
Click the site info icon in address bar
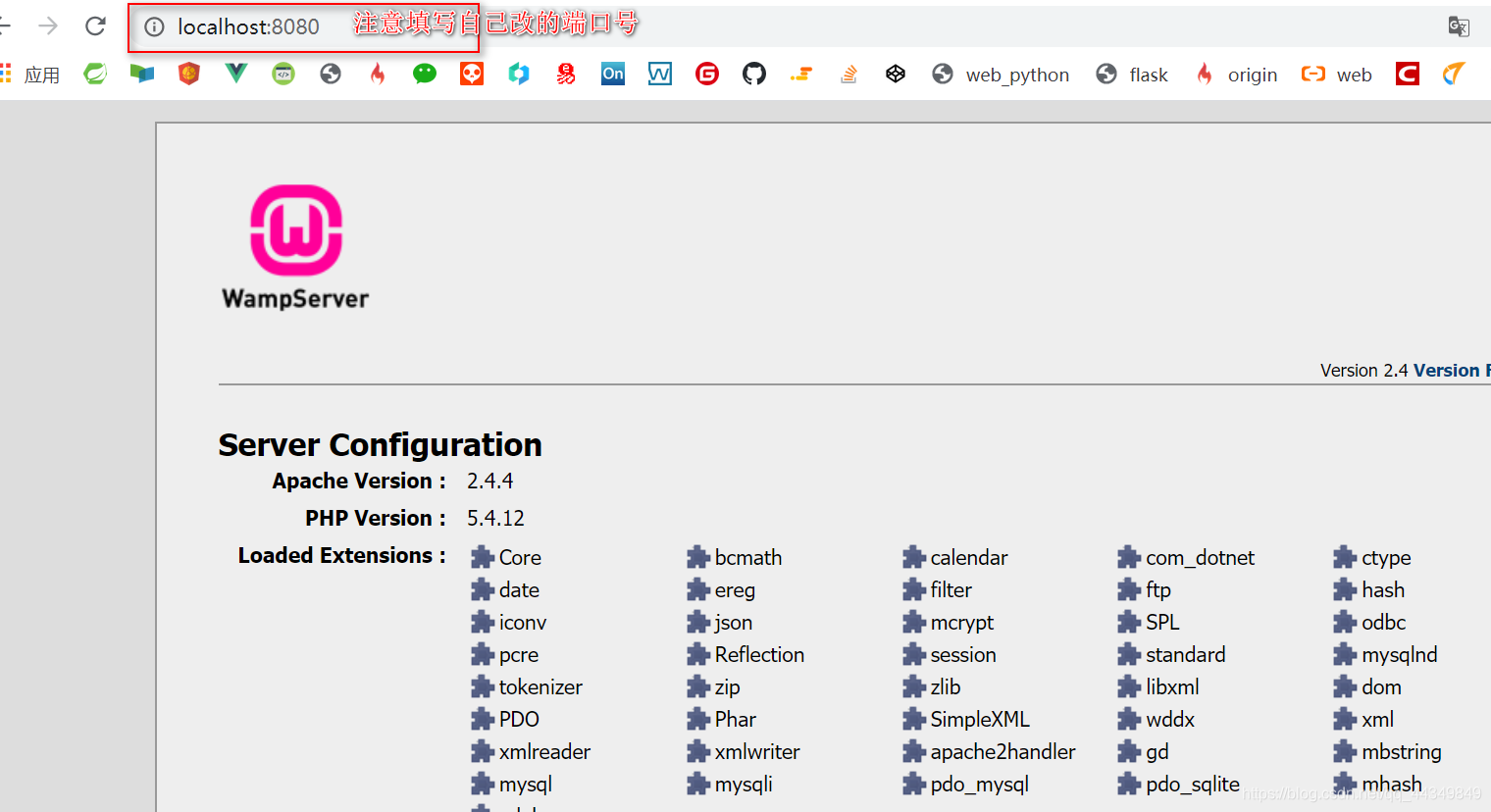pos(154,26)
